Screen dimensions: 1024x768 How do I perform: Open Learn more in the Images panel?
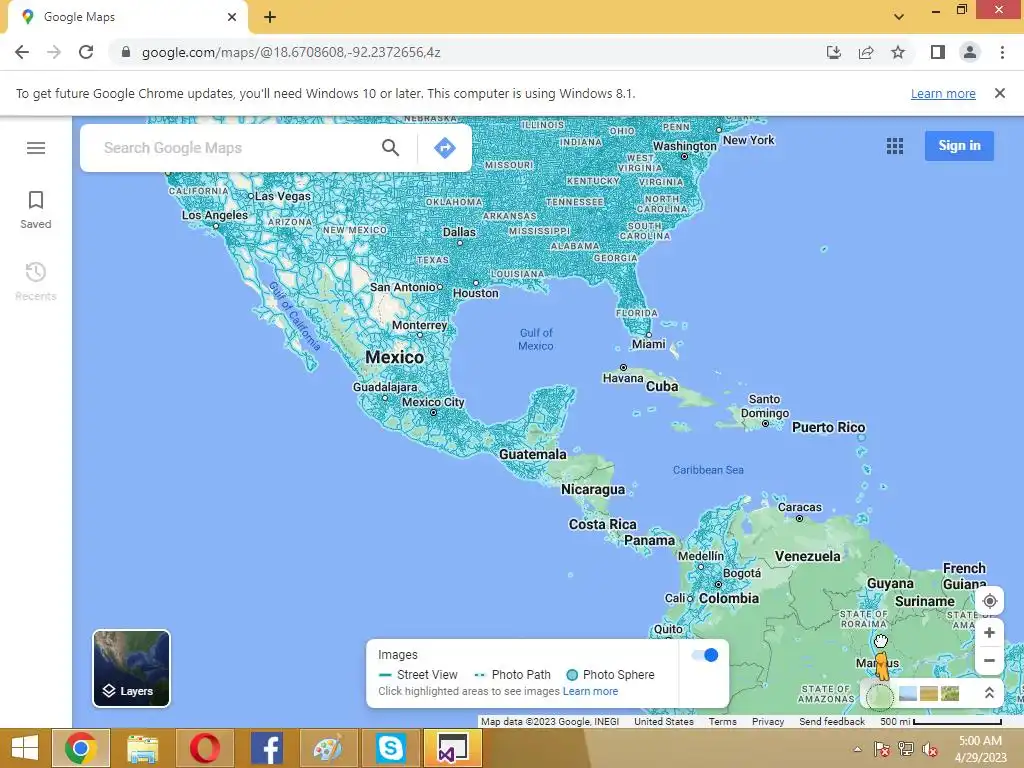(590, 691)
